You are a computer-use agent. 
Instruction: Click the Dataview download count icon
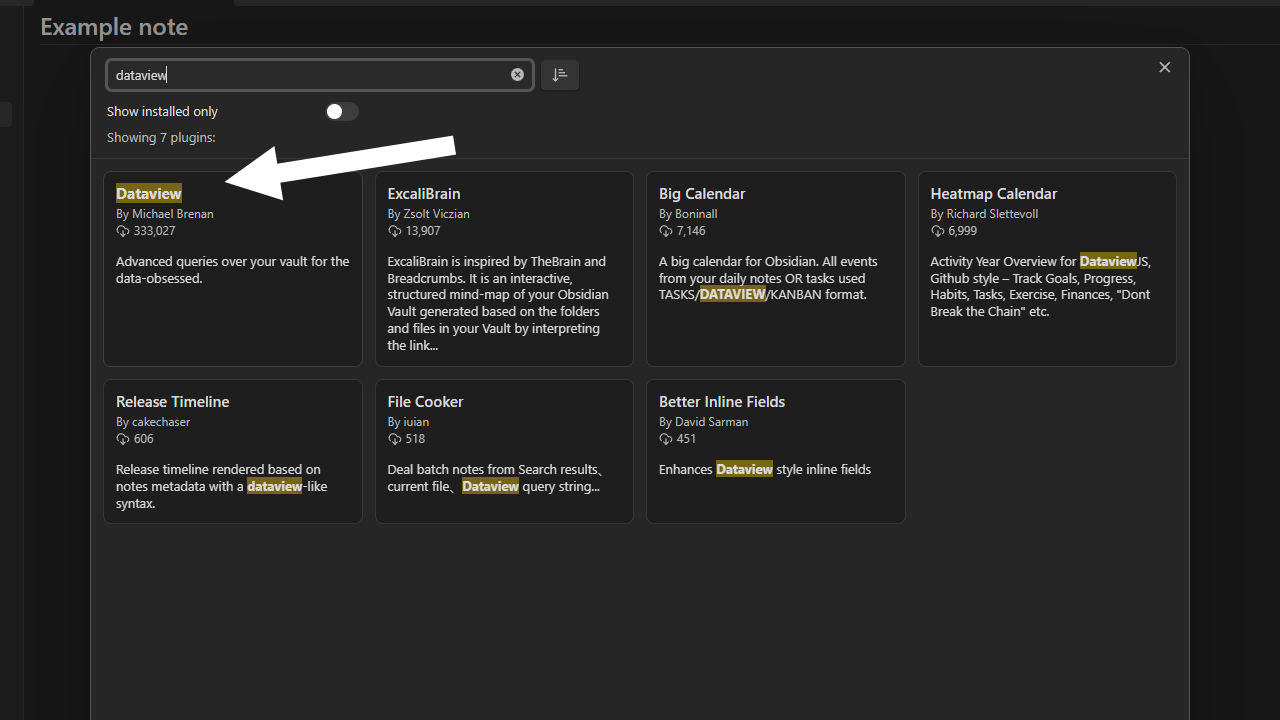tap(123, 231)
